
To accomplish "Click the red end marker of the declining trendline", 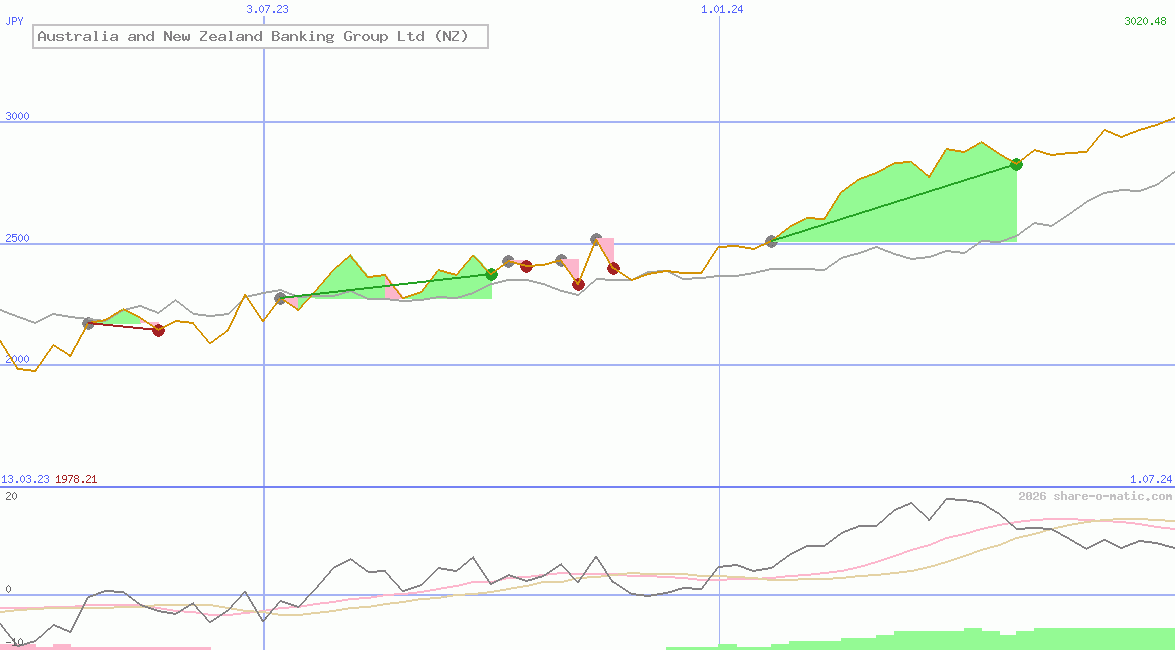I will [x=157, y=330].
